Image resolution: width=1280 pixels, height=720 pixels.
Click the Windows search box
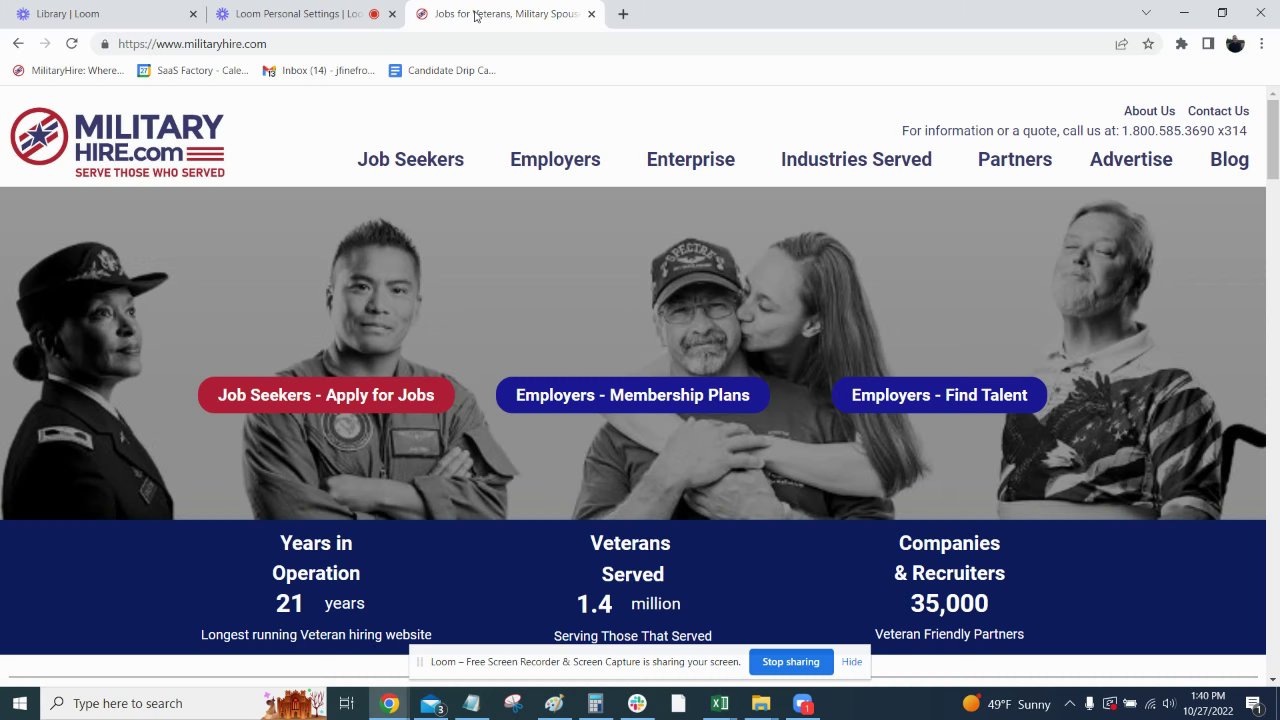(185, 703)
